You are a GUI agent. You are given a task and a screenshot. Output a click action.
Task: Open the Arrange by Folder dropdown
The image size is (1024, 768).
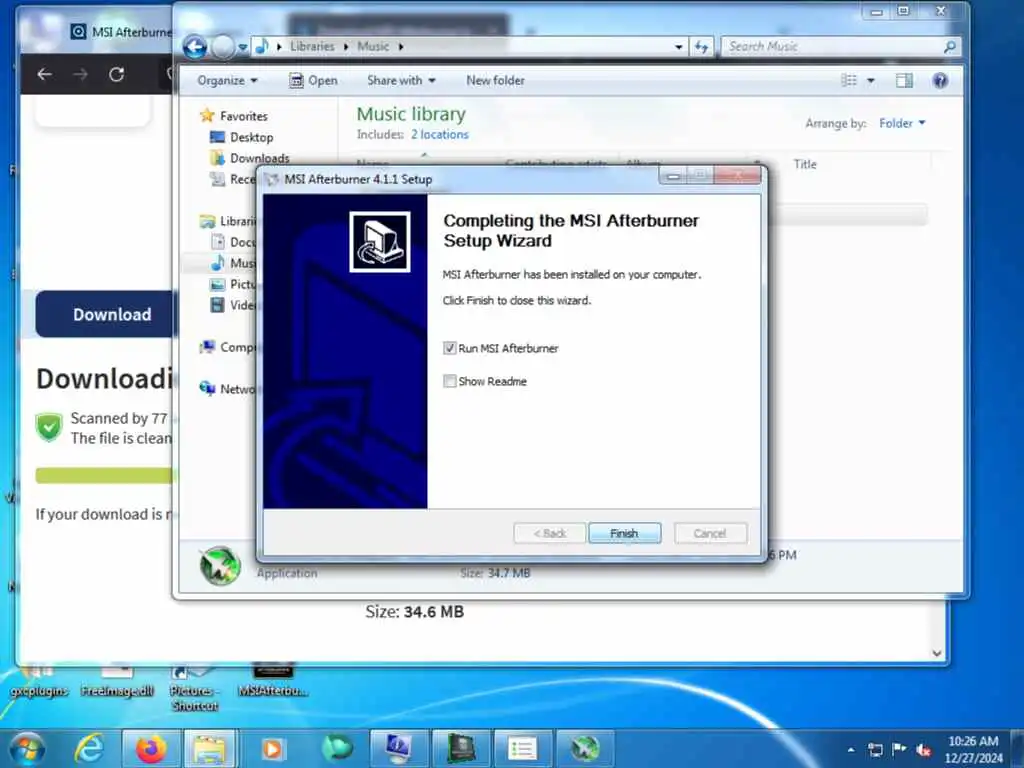902,123
